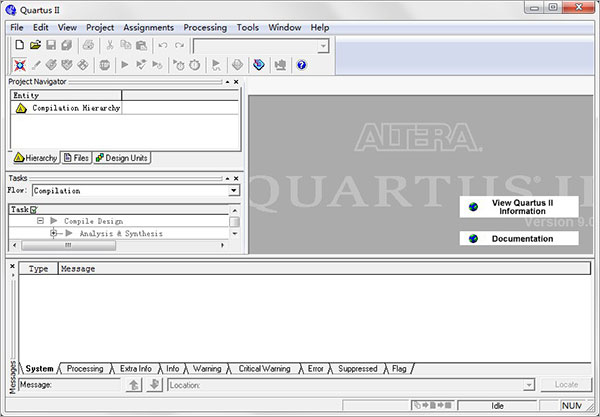Click the Start Analysis & Synthesis icon
This screenshot has height=417, width=600.
click(141, 65)
